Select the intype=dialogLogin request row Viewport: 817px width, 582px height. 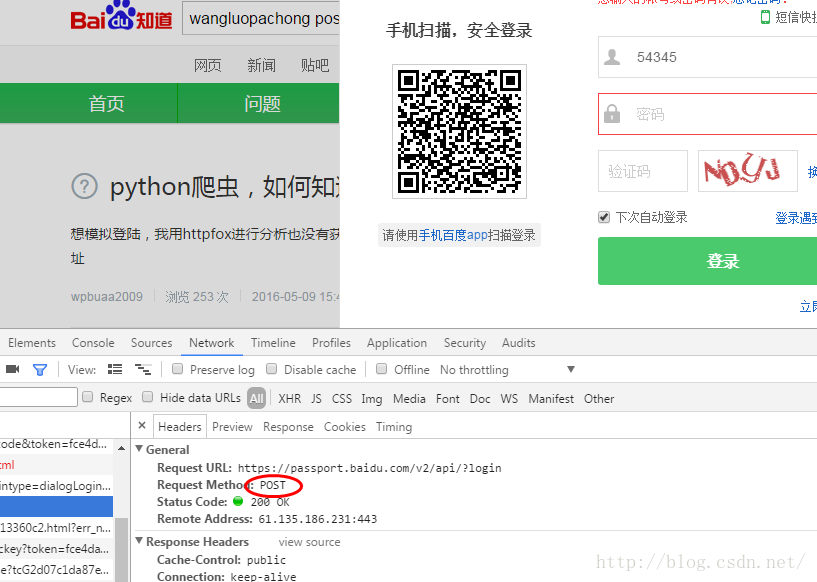pos(56,486)
